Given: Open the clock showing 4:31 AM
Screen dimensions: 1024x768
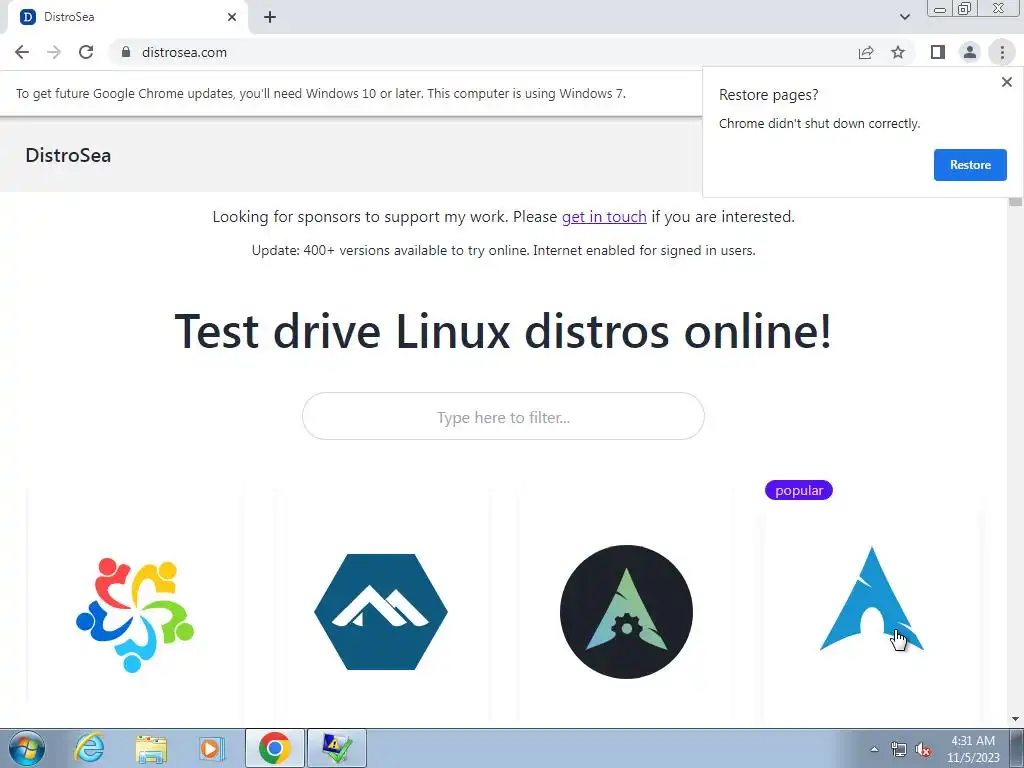Looking at the screenshot, I should pos(973,749).
